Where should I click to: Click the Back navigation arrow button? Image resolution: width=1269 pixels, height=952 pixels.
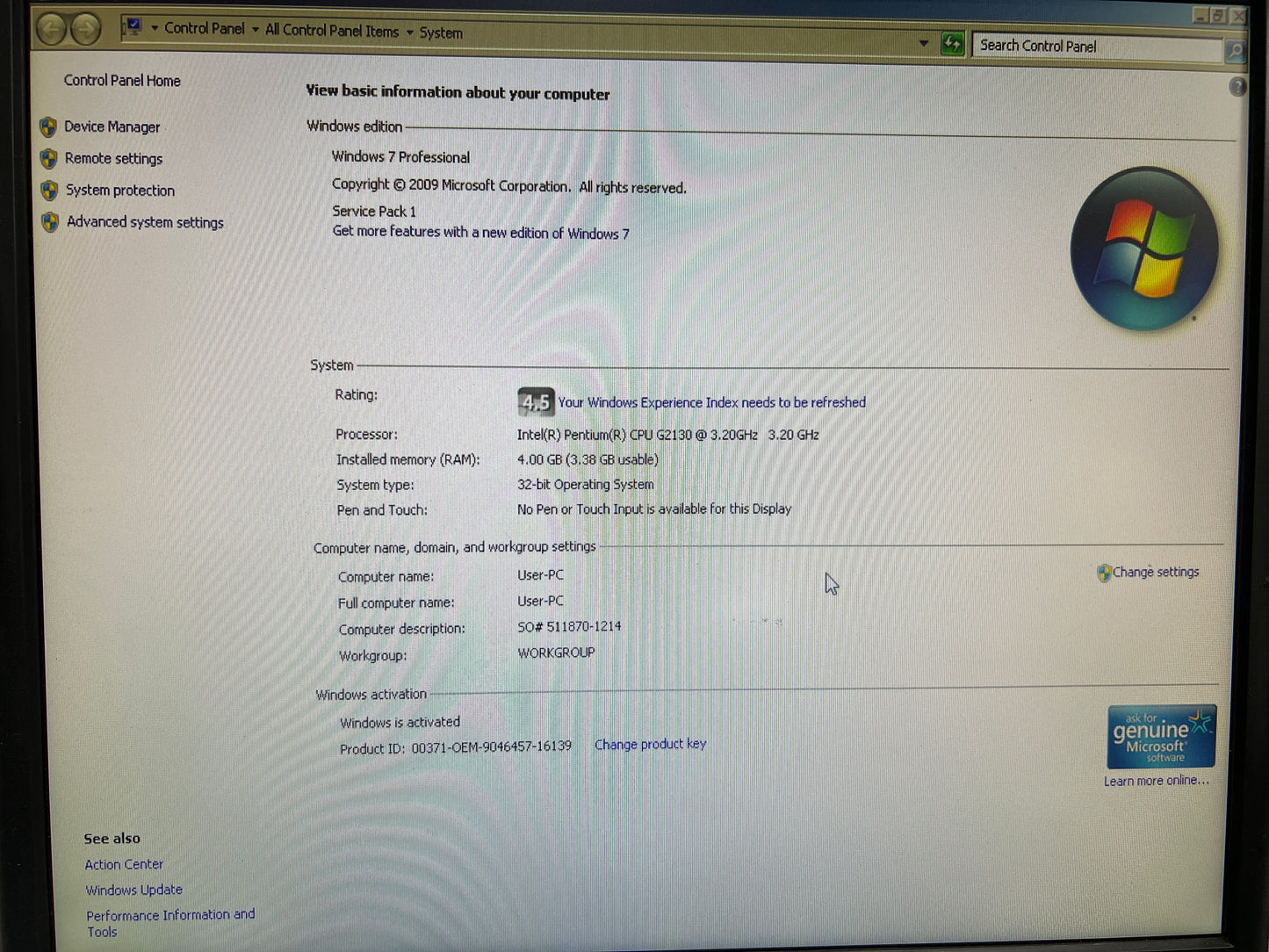[x=52, y=29]
